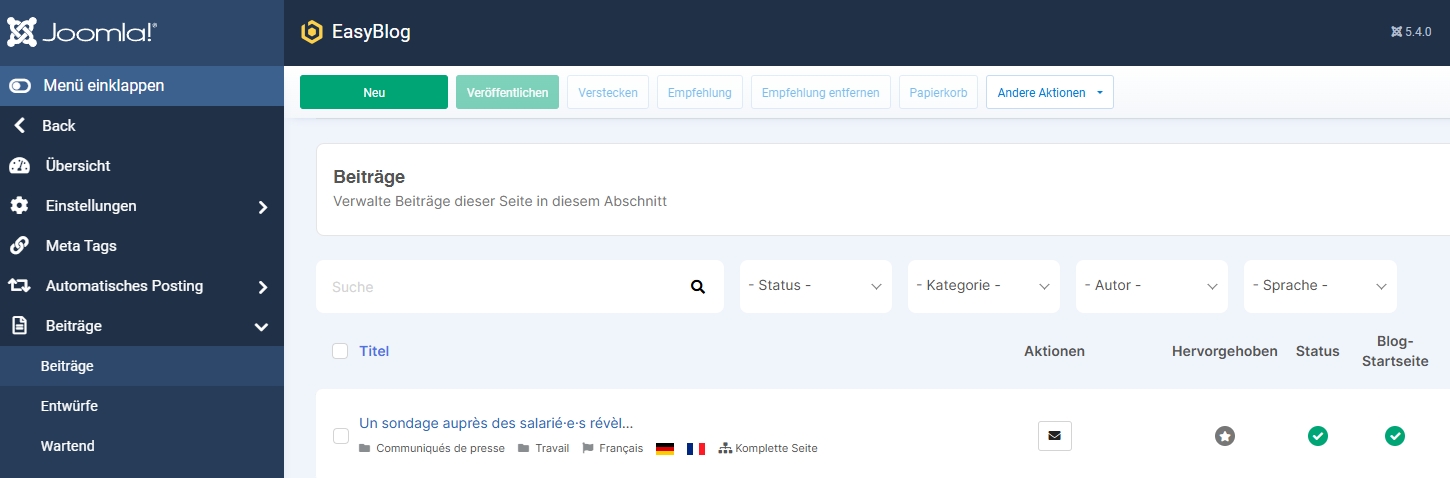This screenshot has width=1450, height=478.
Task: Expand the Einstellungen submenu
Action: tap(140, 206)
